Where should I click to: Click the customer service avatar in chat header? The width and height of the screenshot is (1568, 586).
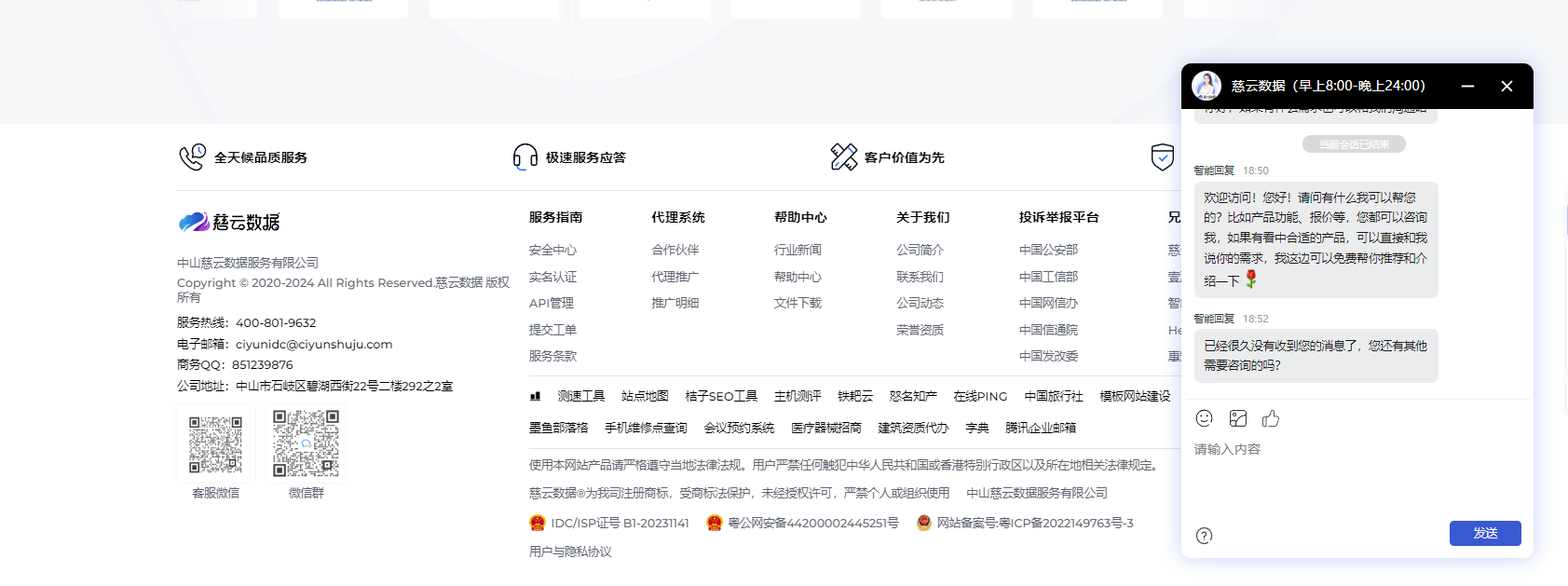pyautogui.click(x=1207, y=86)
